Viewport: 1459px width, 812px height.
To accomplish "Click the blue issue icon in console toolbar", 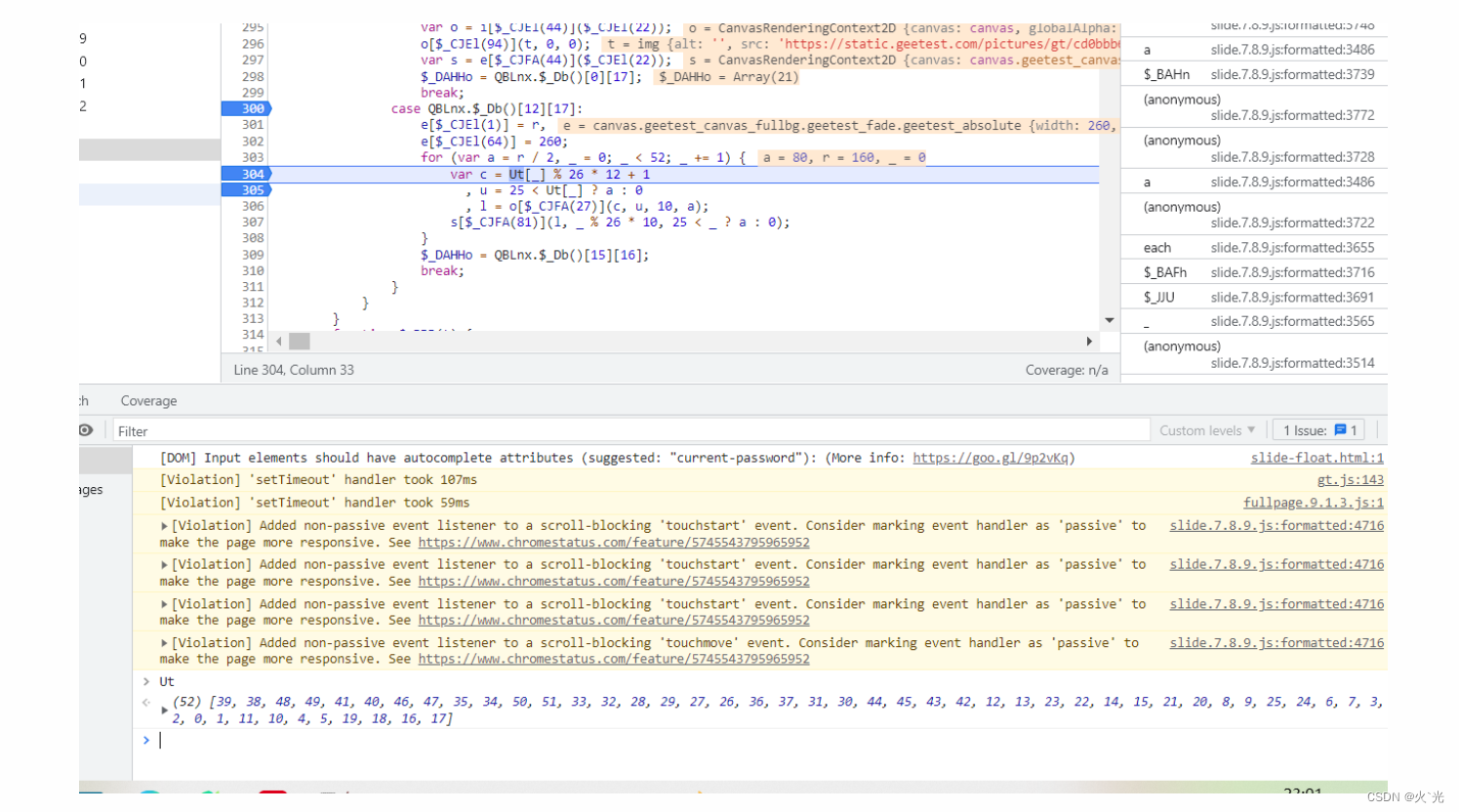I will [1341, 430].
